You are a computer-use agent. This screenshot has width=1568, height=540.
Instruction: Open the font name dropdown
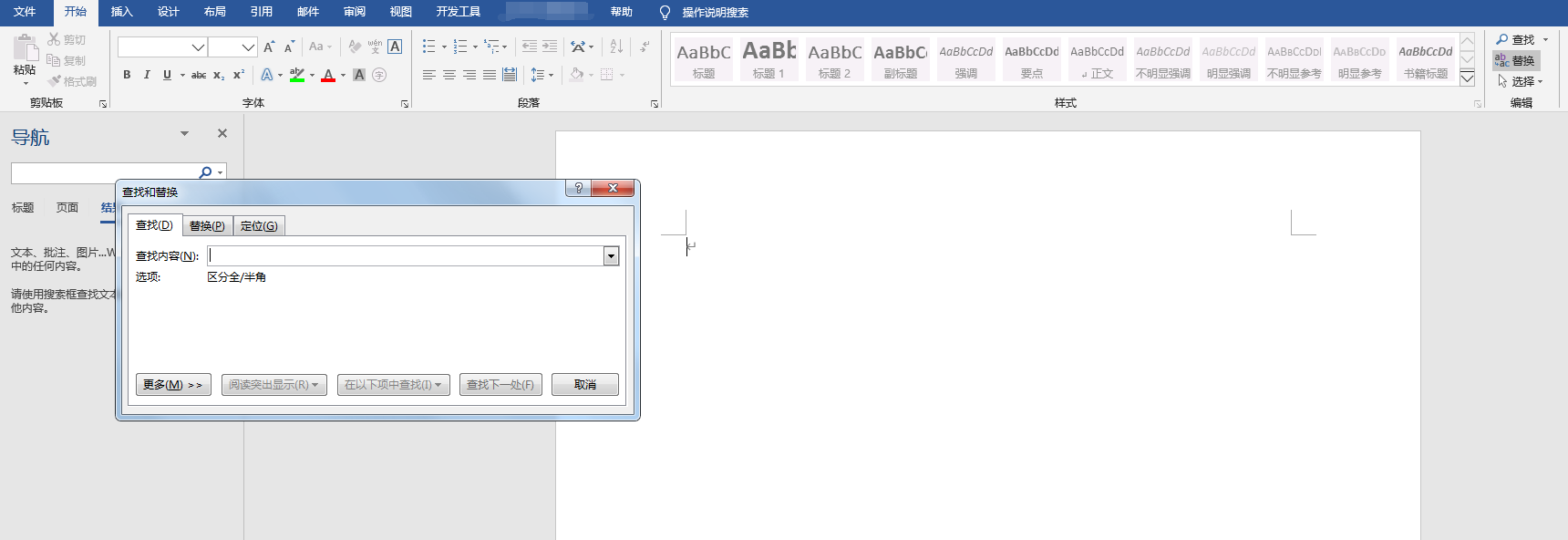[x=198, y=47]
